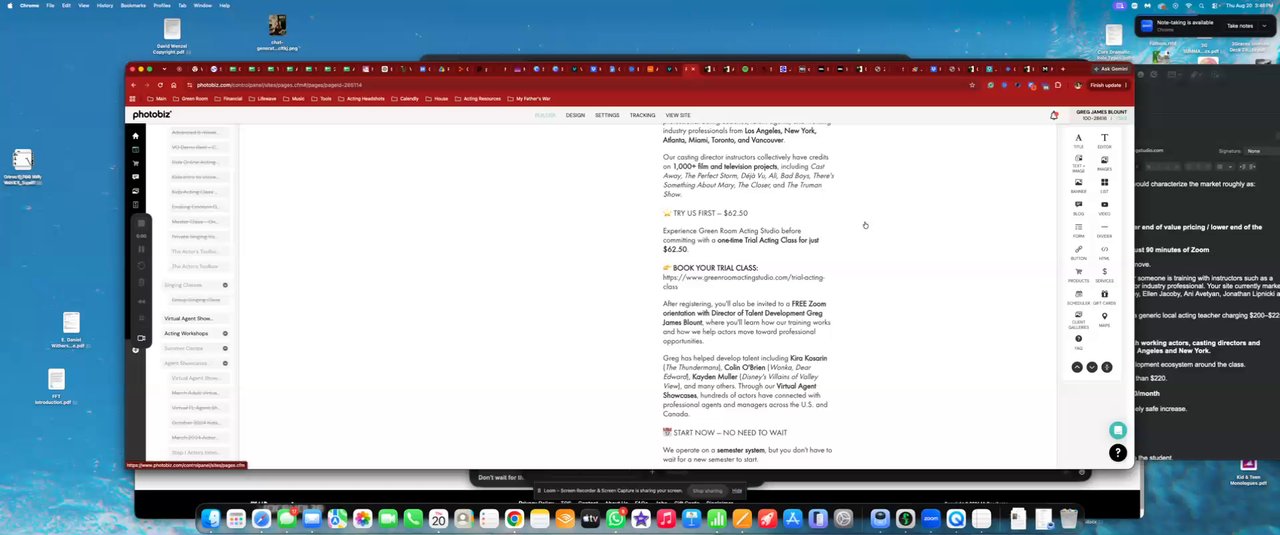Open Chrome's File menu
Viewport: 1280px width, 535px height.
point(50,5)
